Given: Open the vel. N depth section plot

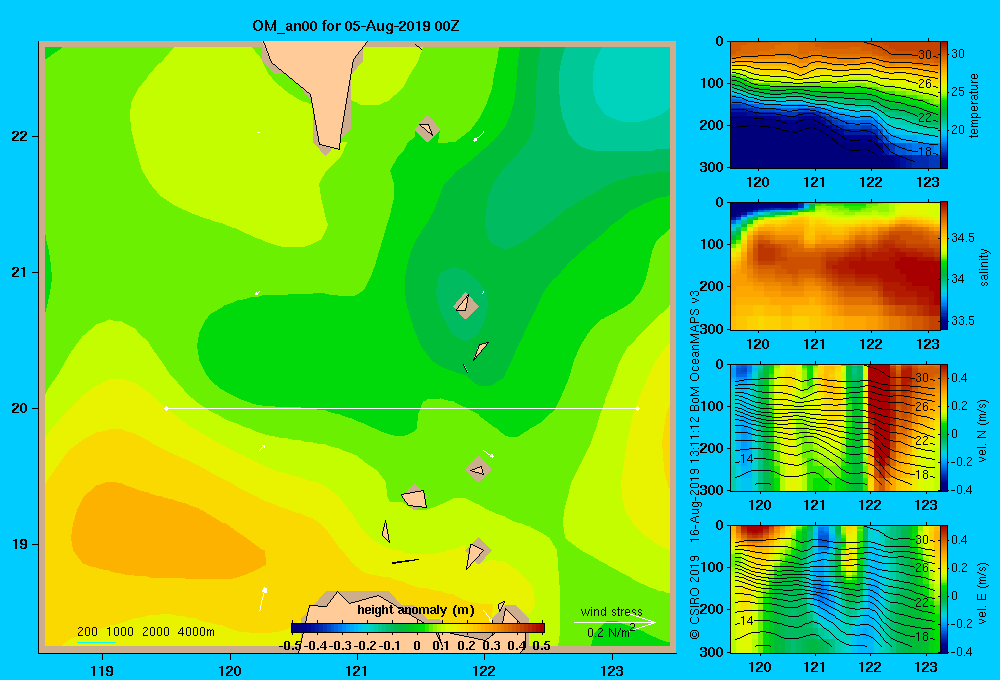Looking at the screenshot, I should pyautogui.click(x=834, y=427).
